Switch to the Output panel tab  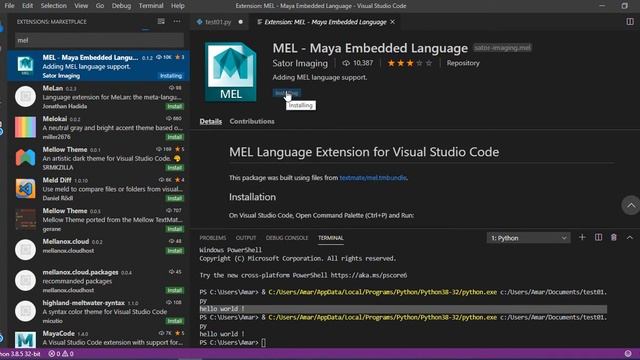(246, 238)
